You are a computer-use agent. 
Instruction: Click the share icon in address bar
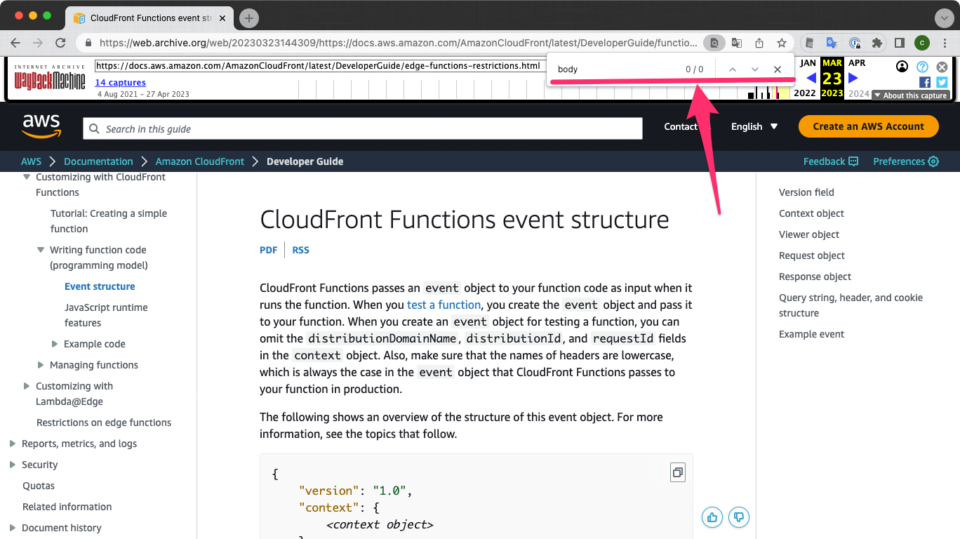(759, 43)
